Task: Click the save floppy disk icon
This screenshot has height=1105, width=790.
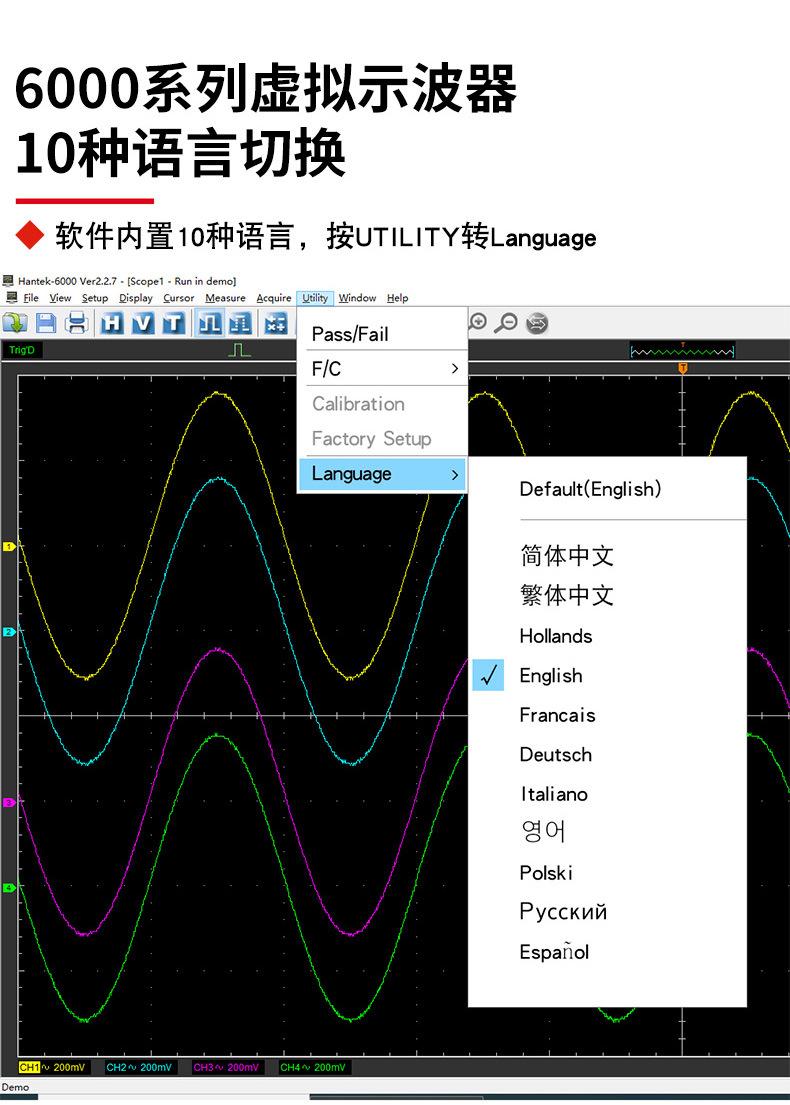Action: (x=46, y=323)
